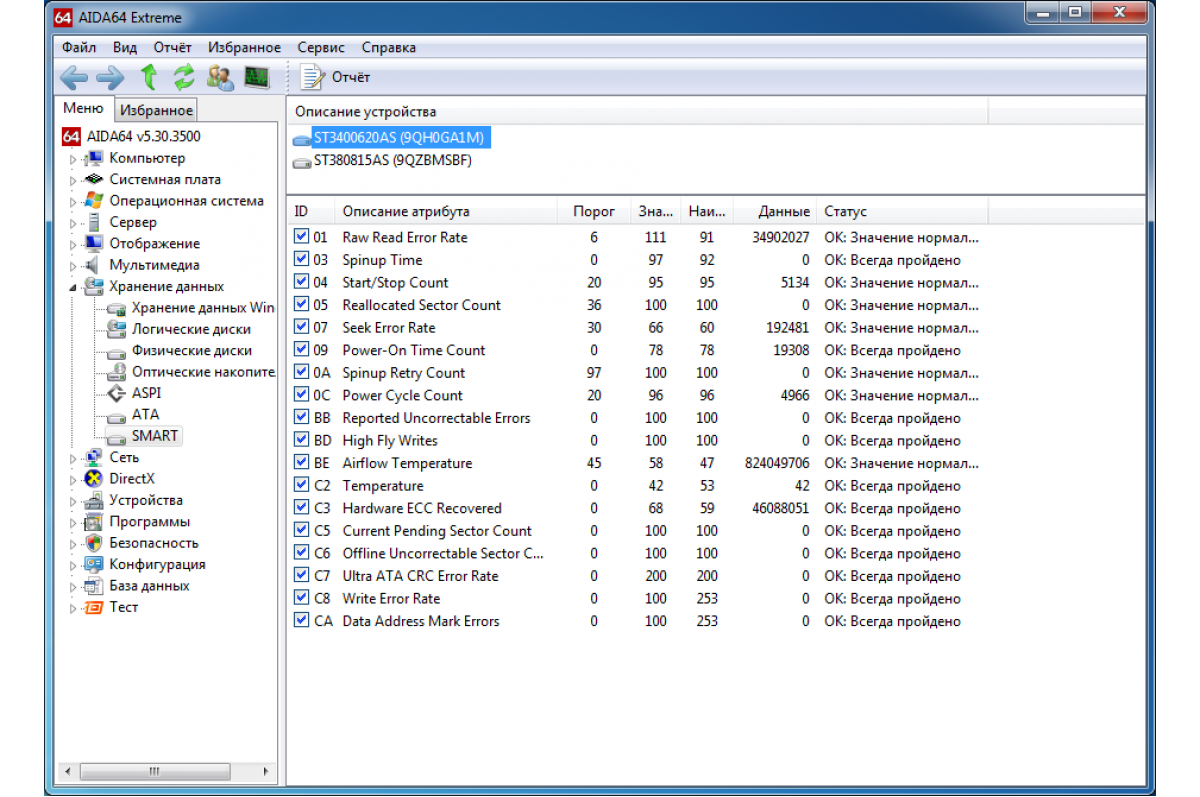The image size is (1200, 797).
Task: Sort by the Данные column header
Action: pos(775,211)
